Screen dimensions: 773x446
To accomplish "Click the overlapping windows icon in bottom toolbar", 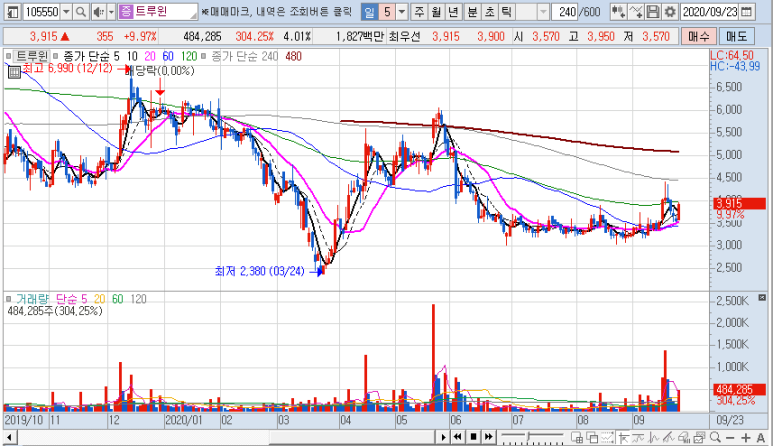I will (592, 437).
